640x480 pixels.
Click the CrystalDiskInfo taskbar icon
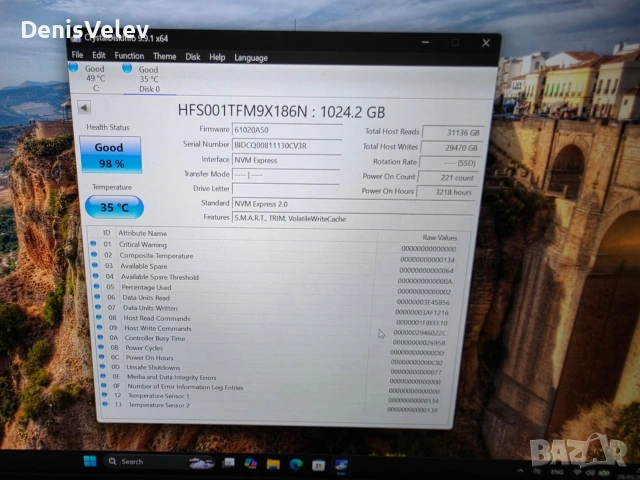(x=341, y=465)
